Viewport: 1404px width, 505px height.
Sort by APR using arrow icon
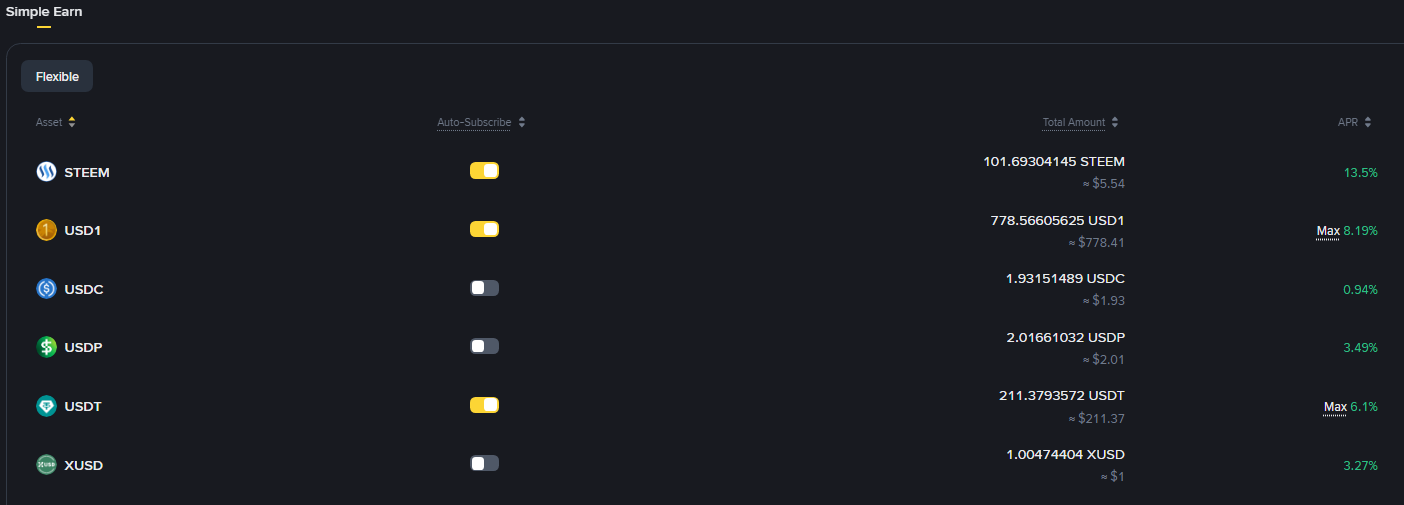coord(1368,122)
